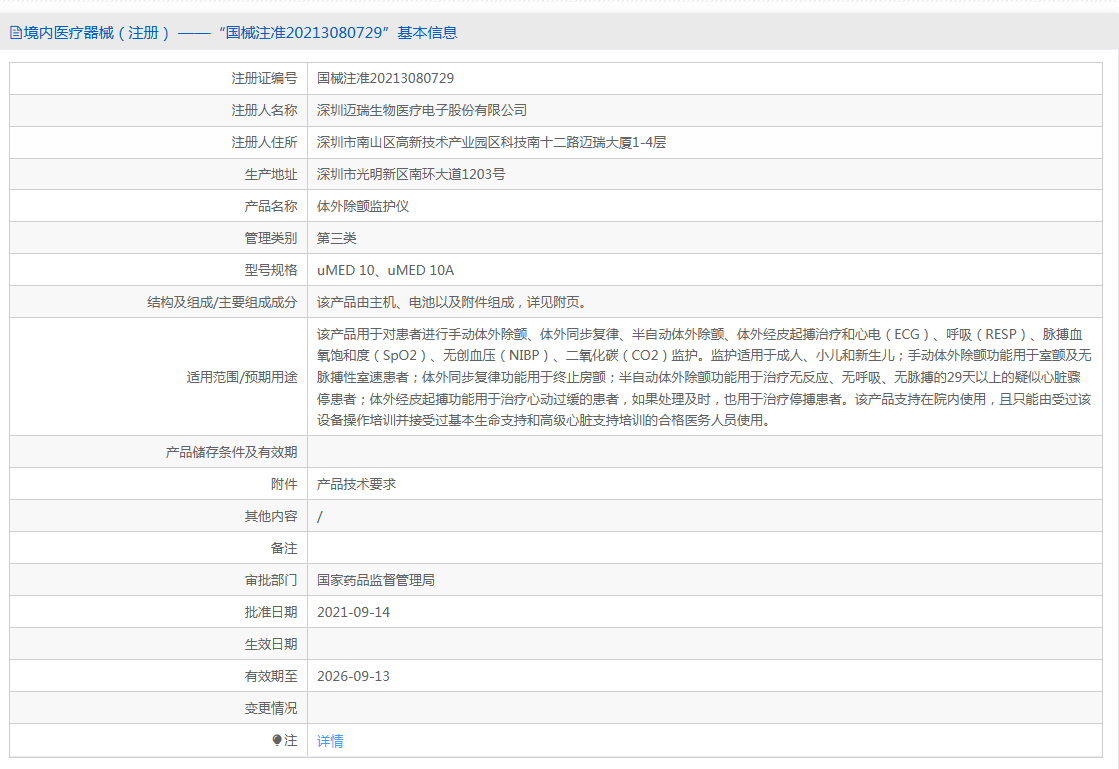Click the 注册人住所 label
Viewport: 1119px width, 769px height.
[x=264, y=143]
